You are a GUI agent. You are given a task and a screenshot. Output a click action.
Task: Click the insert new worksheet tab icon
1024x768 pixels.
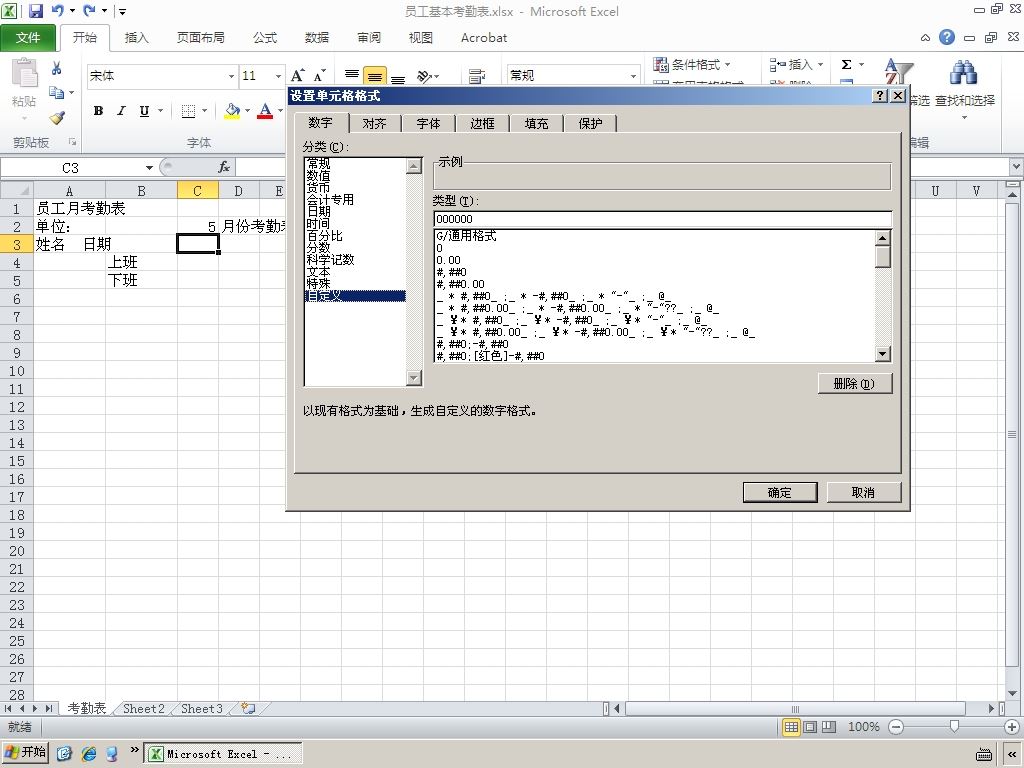click(248, 708)
